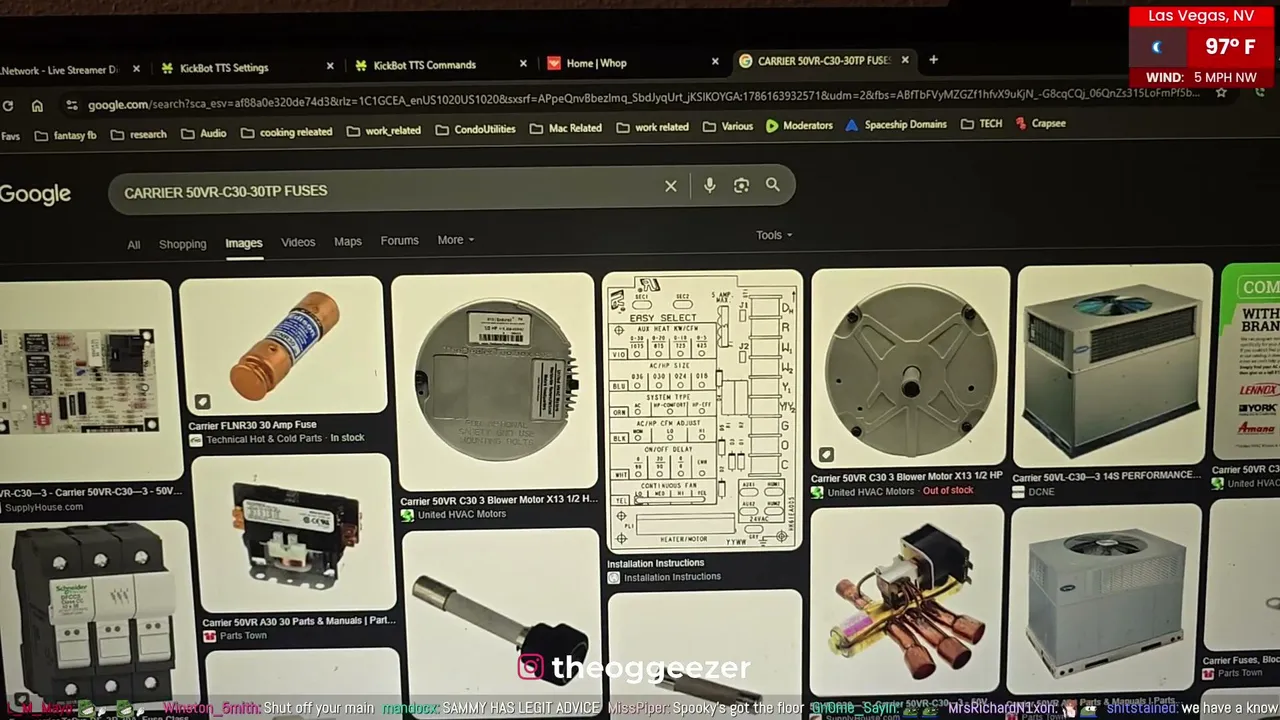Close the CARRIER 50VR-C30-30TP FUSES tab
Viewport: 1280px width, 720px height.
tap(905, 60)
